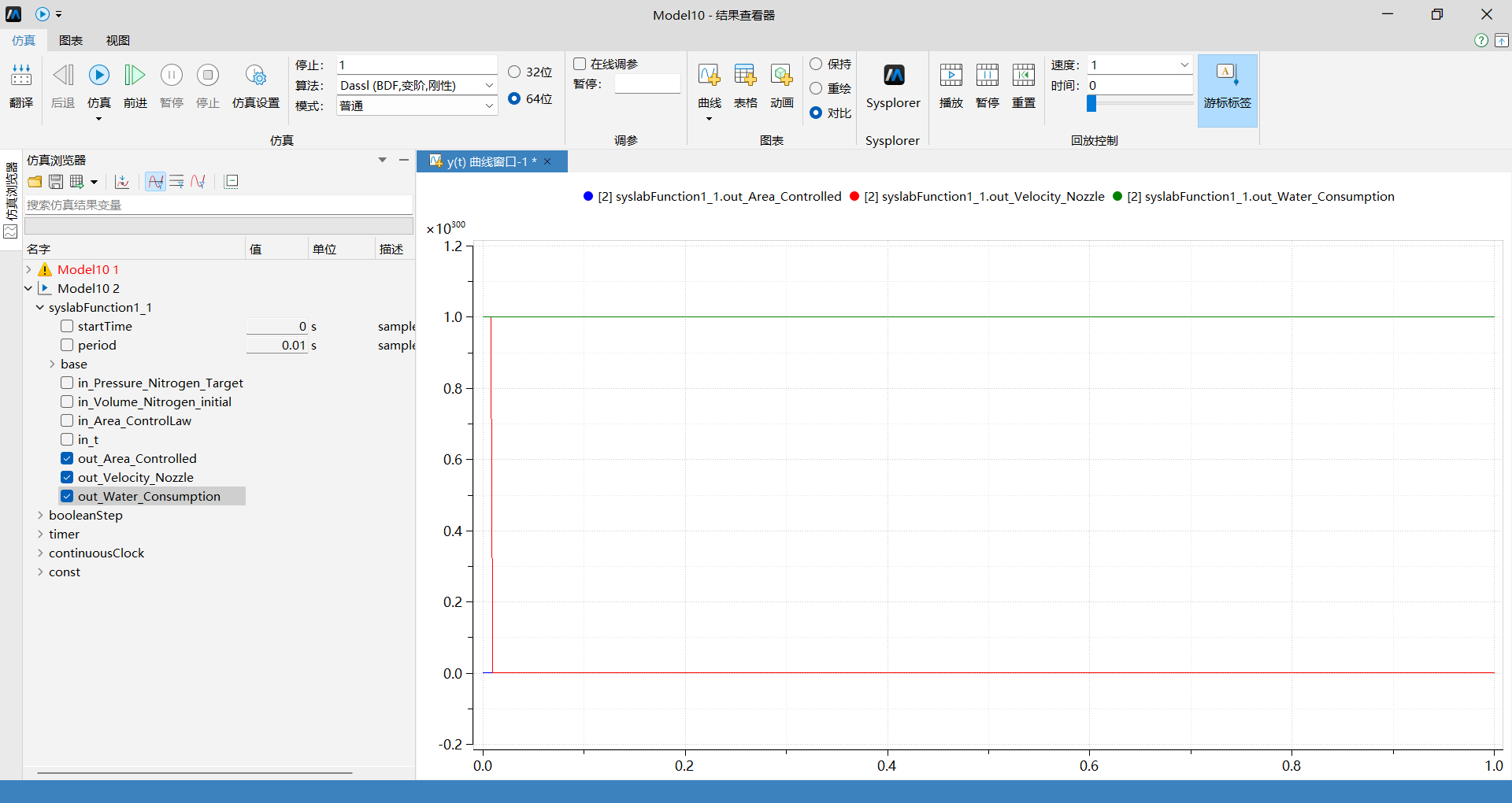Collapse all tree nodes icon
Image resolution: width=1512 pixels, height=803 pixels.
pyautogui.click(x=231, y=182)
